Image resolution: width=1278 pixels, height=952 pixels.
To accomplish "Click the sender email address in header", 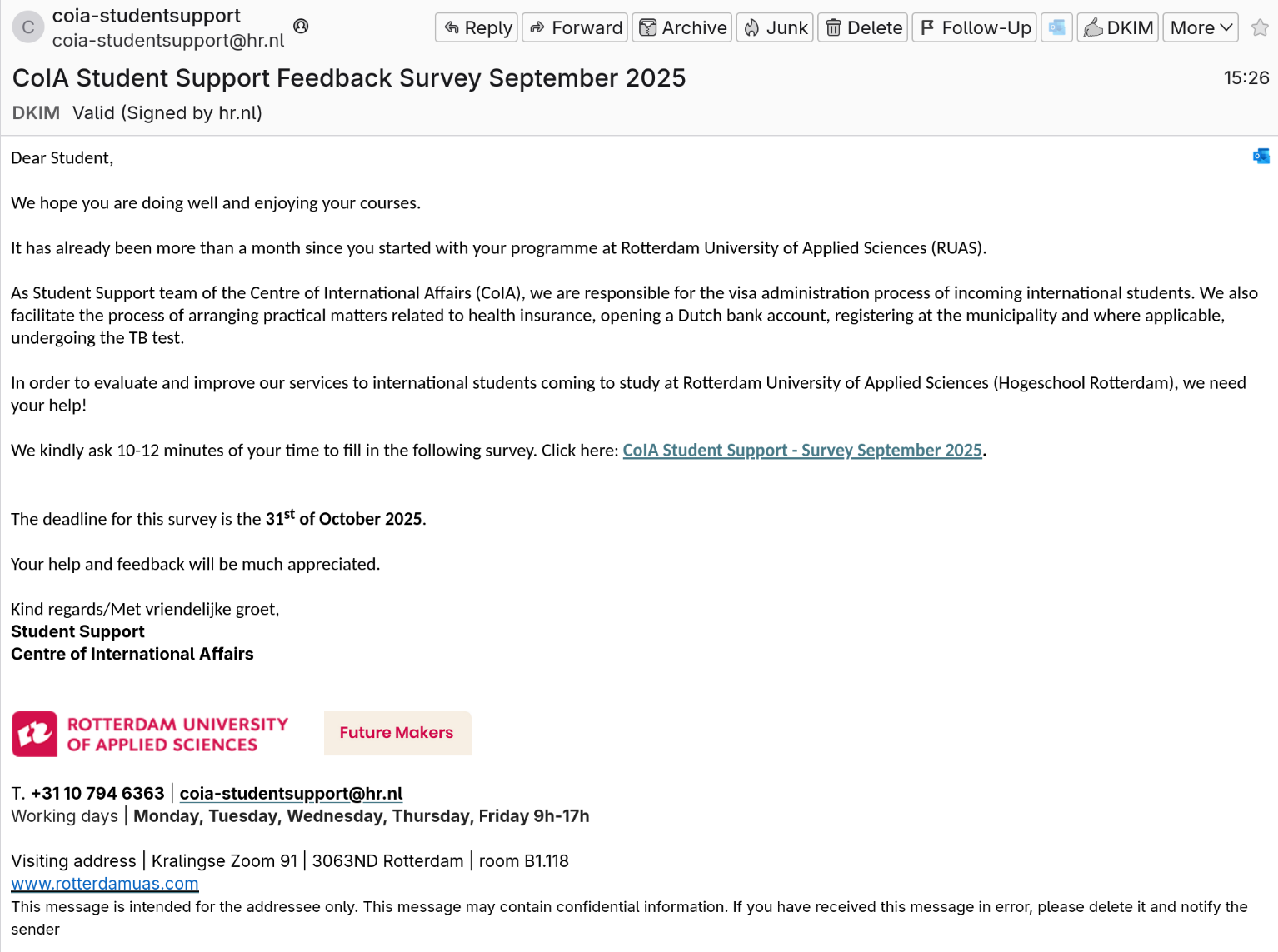I will (x=168, y=41).
